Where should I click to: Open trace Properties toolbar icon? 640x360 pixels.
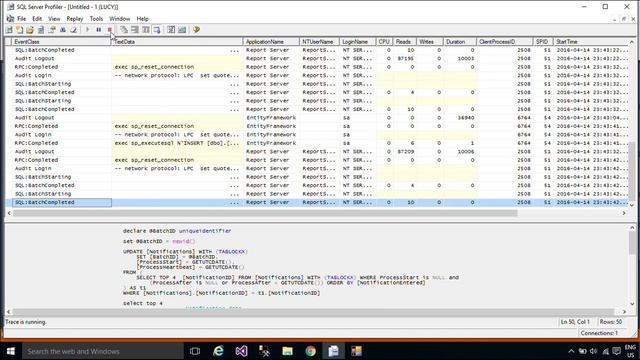point(52,30)
